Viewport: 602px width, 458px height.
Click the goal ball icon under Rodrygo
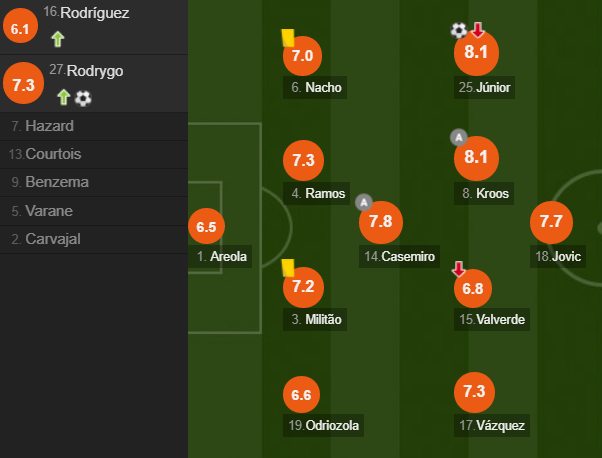coord(83,98)
